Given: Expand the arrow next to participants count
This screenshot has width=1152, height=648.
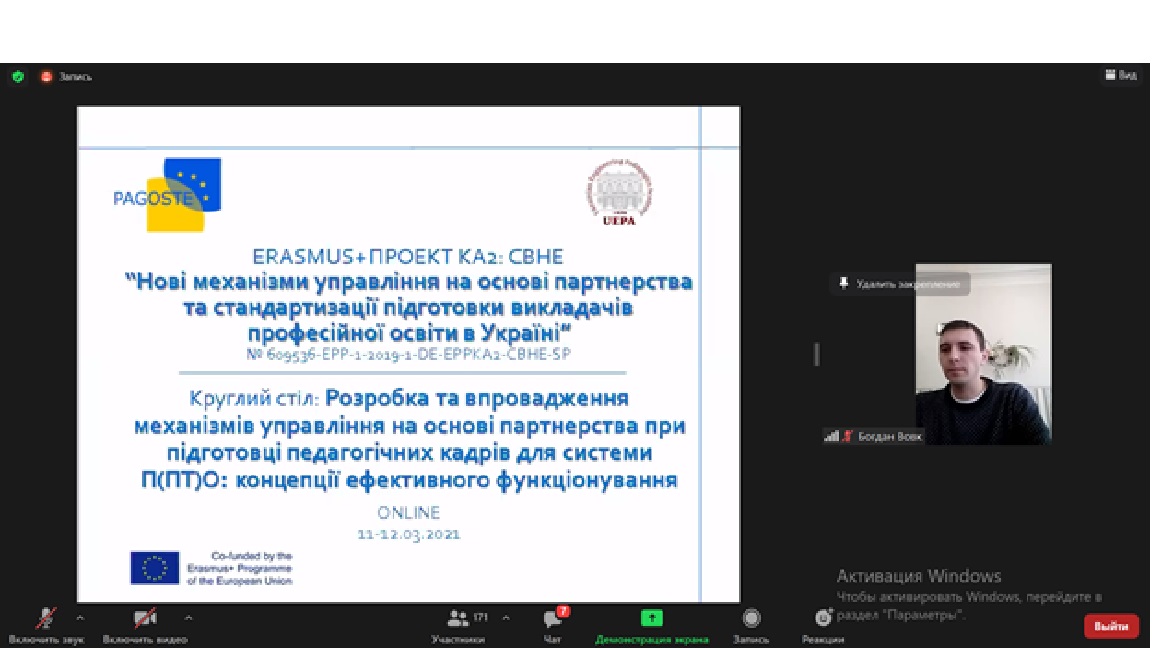Looking at the screenshot, I should [x=506, y=618].
